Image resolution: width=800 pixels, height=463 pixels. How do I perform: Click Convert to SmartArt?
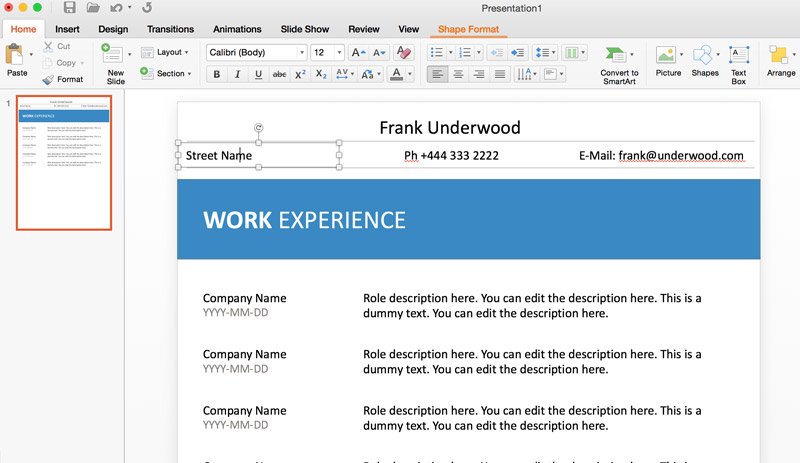[x=619, y=62]
